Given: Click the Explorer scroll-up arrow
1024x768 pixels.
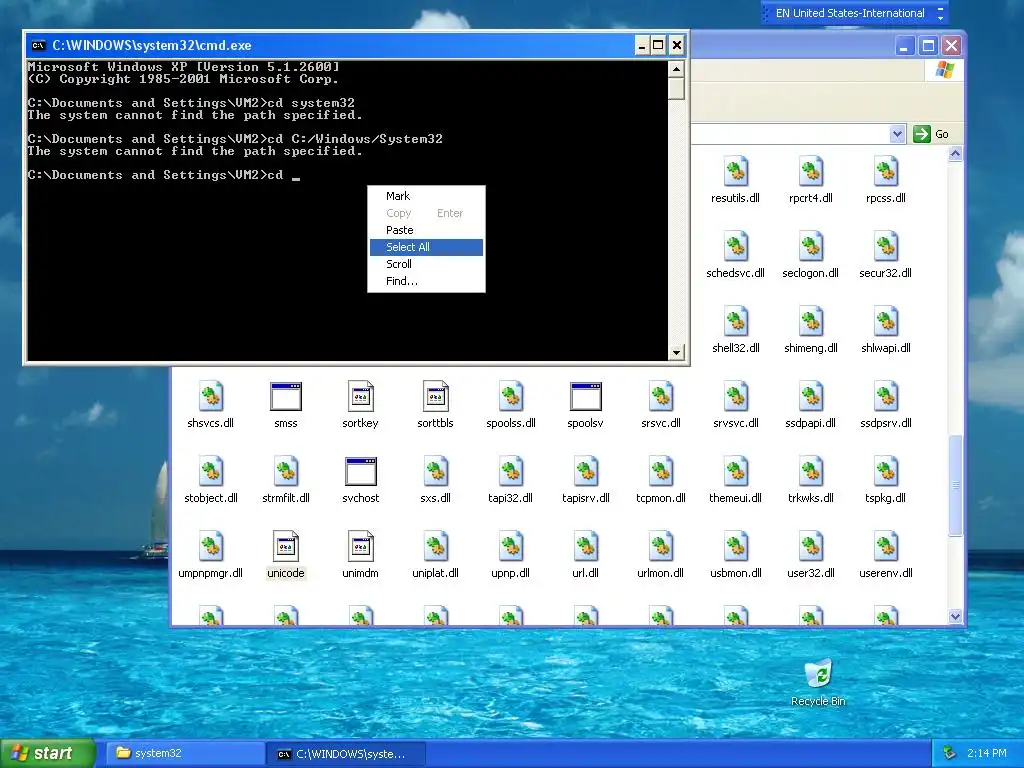Looking at the screenshot, I should click(955, 154).
